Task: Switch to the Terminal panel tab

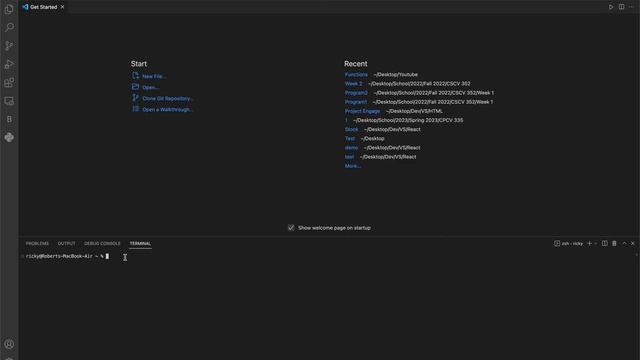Action: tap(140, 244)
